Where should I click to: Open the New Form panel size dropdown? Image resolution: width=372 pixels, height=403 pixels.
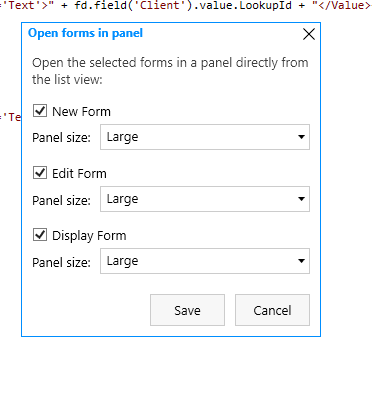coord(205,137)
